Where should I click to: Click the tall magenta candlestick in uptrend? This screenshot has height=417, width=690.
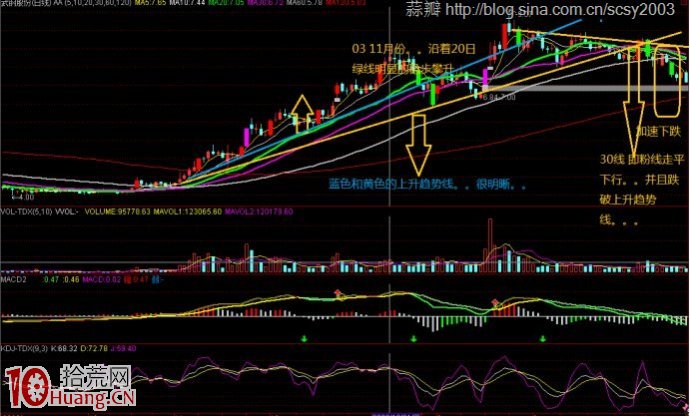(246, 137)
